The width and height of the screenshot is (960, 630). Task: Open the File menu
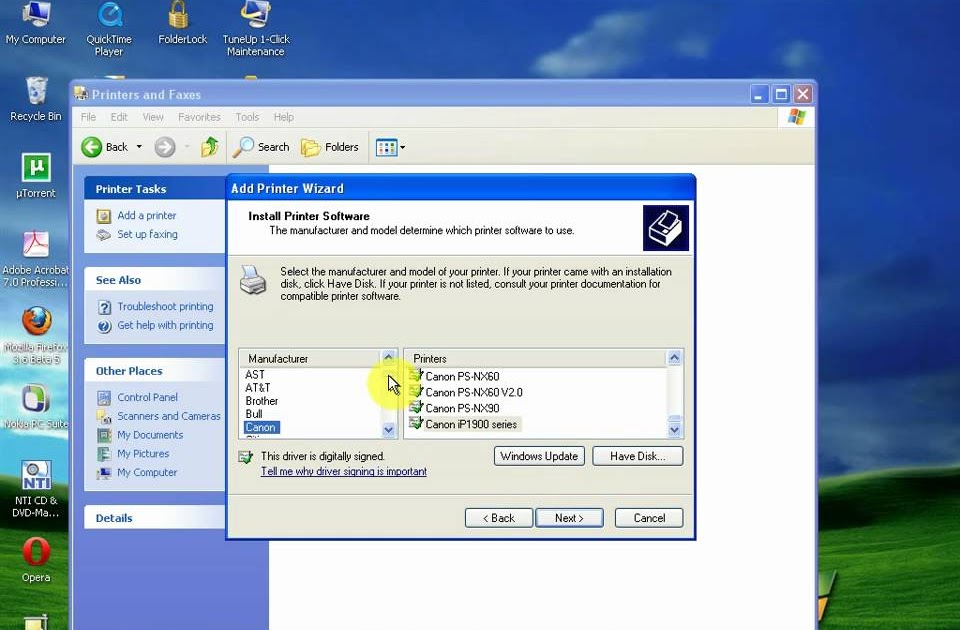click(88, 117)
